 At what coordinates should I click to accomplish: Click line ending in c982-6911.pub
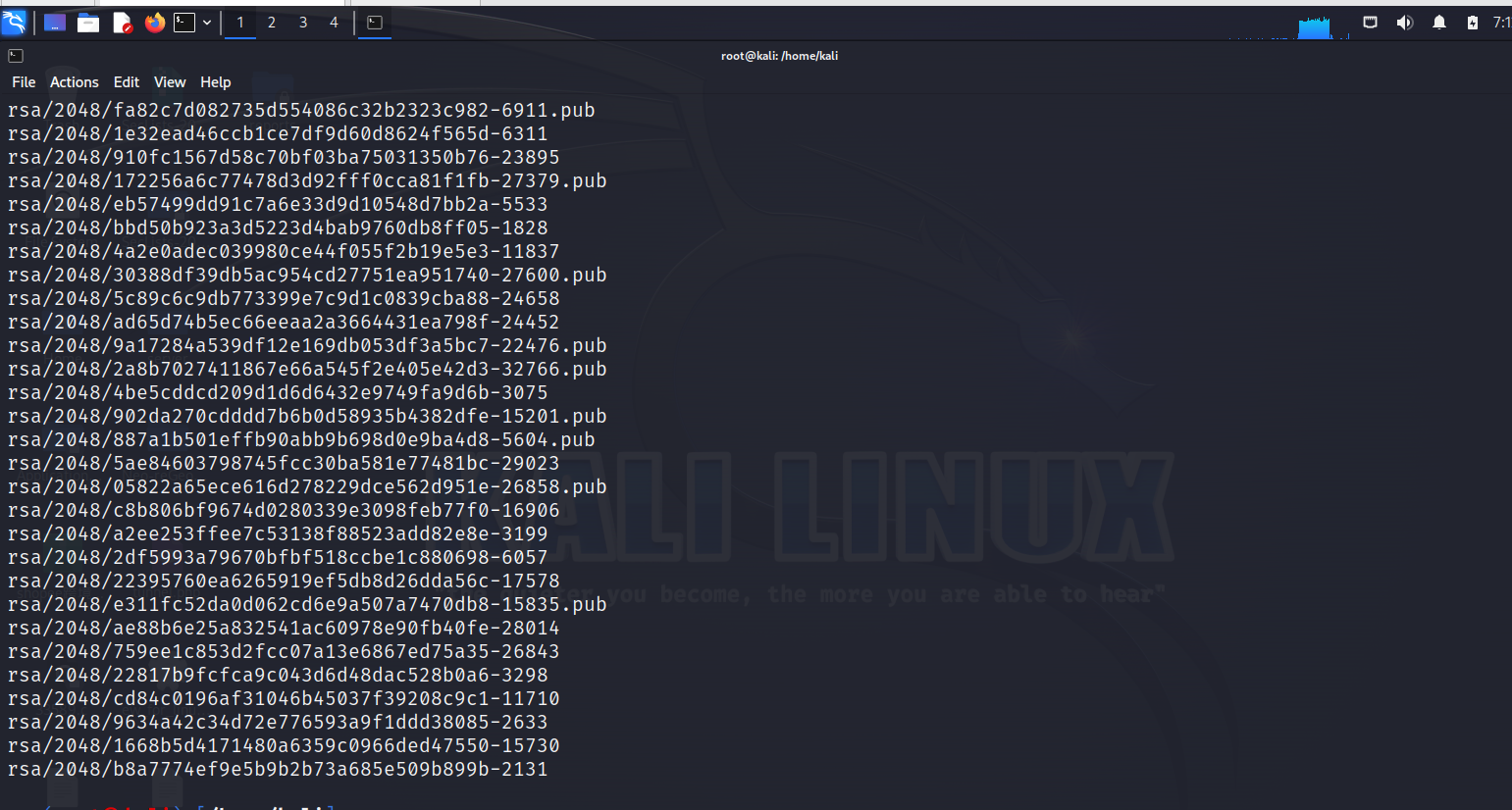[x=301, y=110]
